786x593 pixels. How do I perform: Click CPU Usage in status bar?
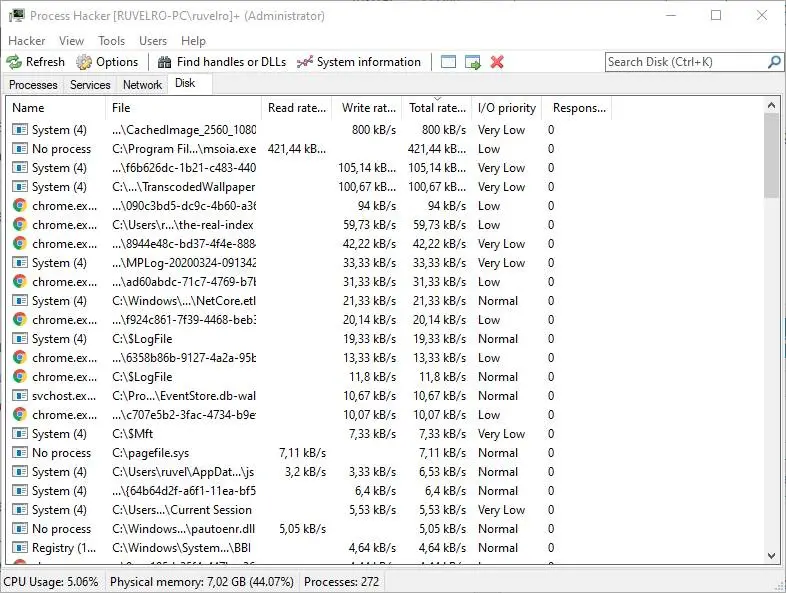(51, 582)
